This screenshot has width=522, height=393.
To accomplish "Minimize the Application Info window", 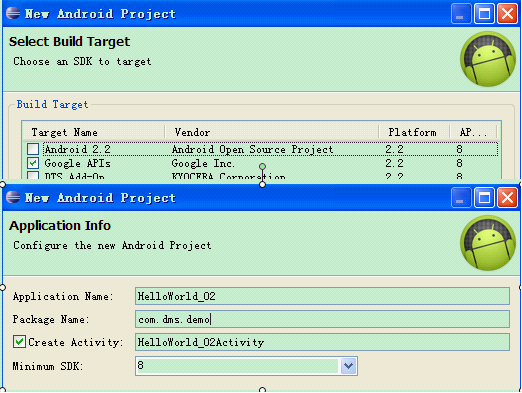I will 461,198.
